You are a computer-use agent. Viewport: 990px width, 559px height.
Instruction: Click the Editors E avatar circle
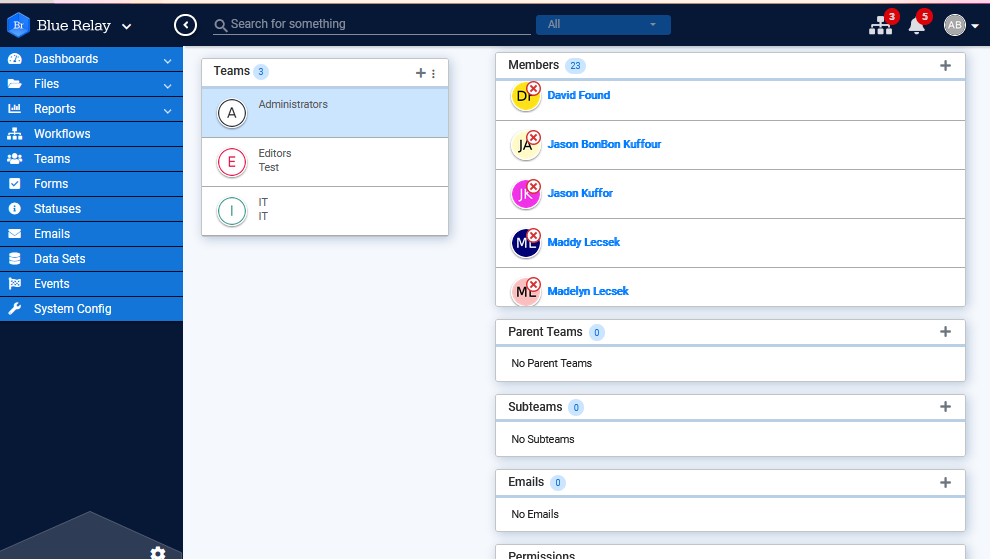pos(232,162)
